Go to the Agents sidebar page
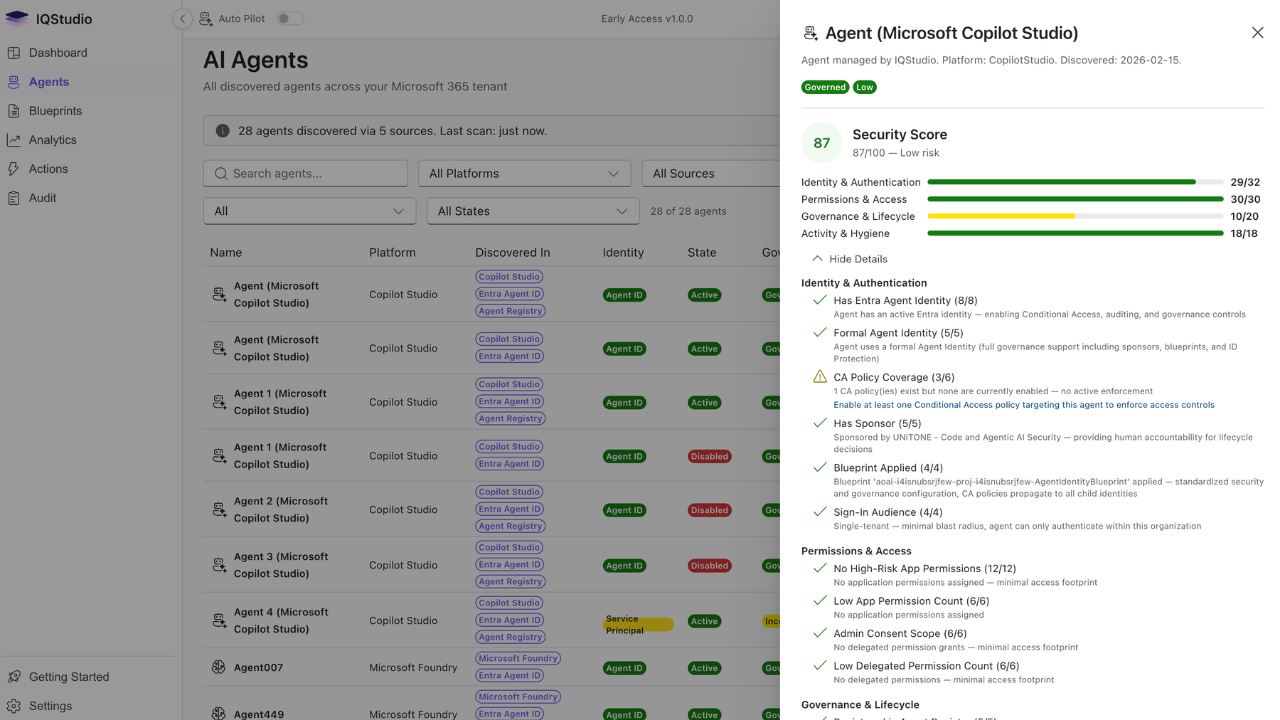Screen dimensions: 1280x720 [x=49, y=82]
